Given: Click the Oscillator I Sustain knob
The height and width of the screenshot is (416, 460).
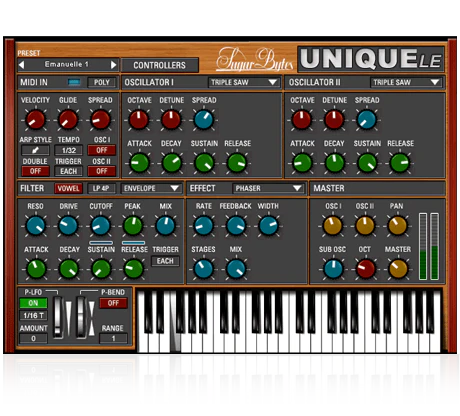Looking at the screenshot, I should pos(204,163).
